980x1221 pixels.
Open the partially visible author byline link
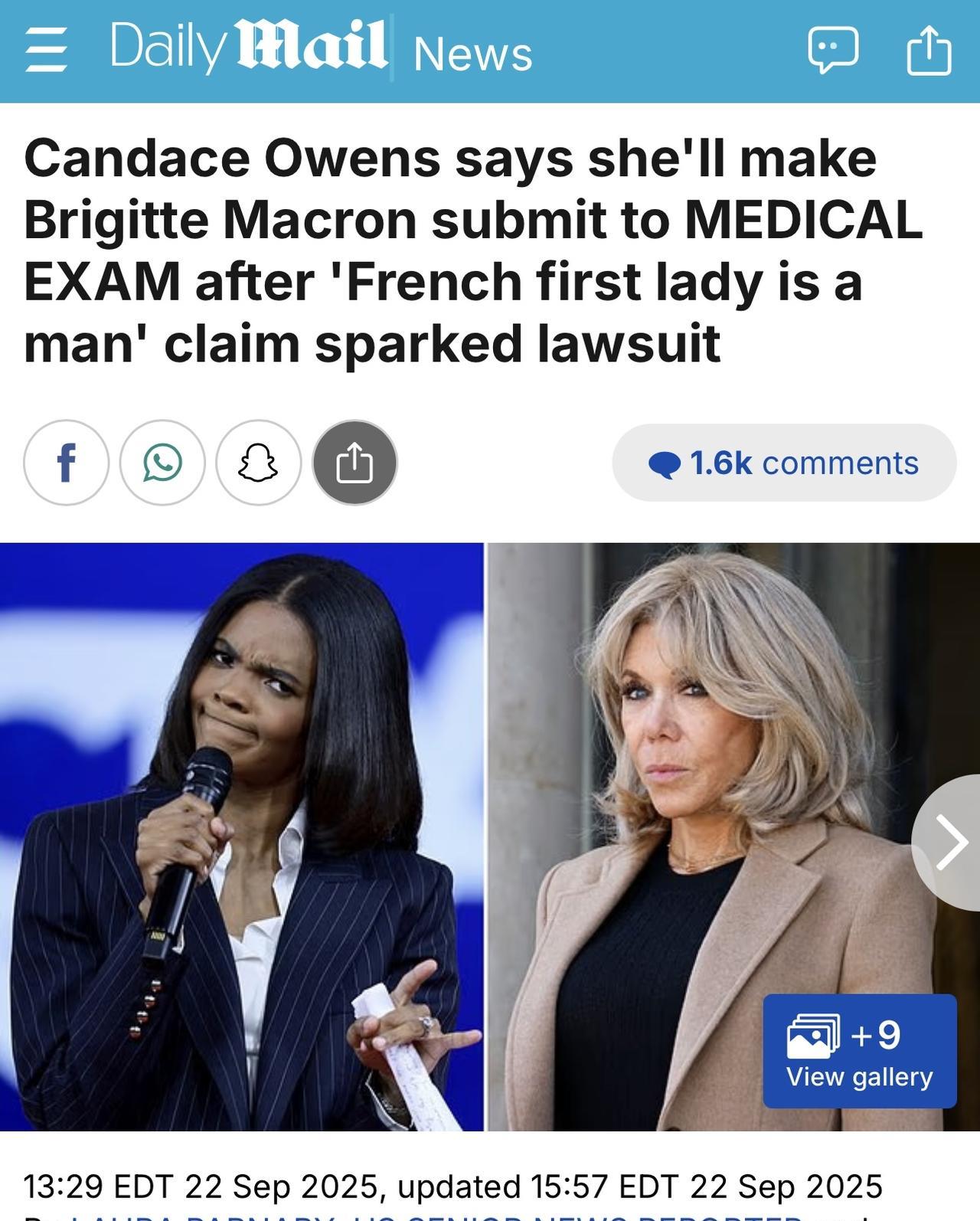(x=436, y=1216)
